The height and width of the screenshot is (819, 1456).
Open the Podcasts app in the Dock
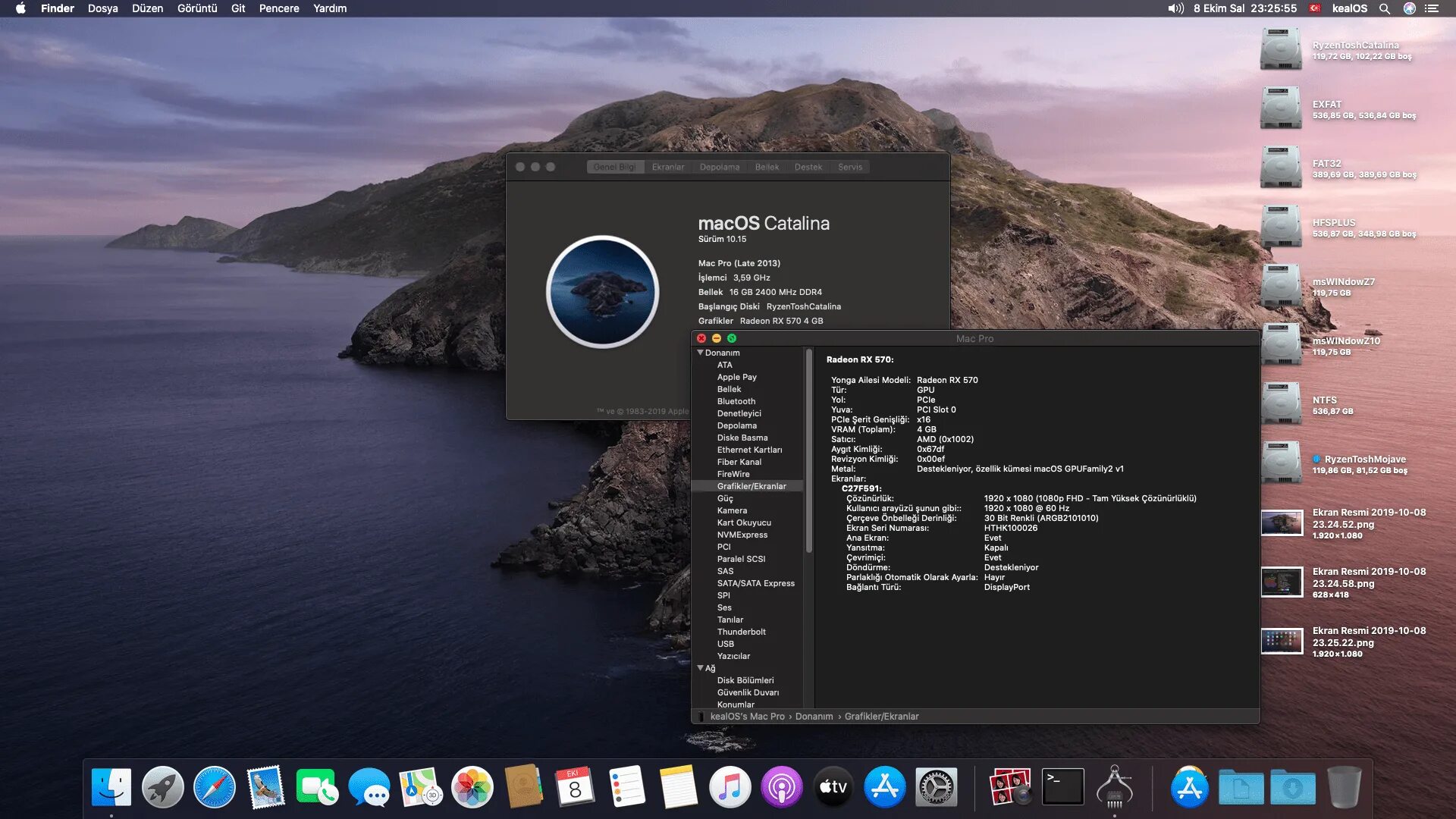coord(782,786)
